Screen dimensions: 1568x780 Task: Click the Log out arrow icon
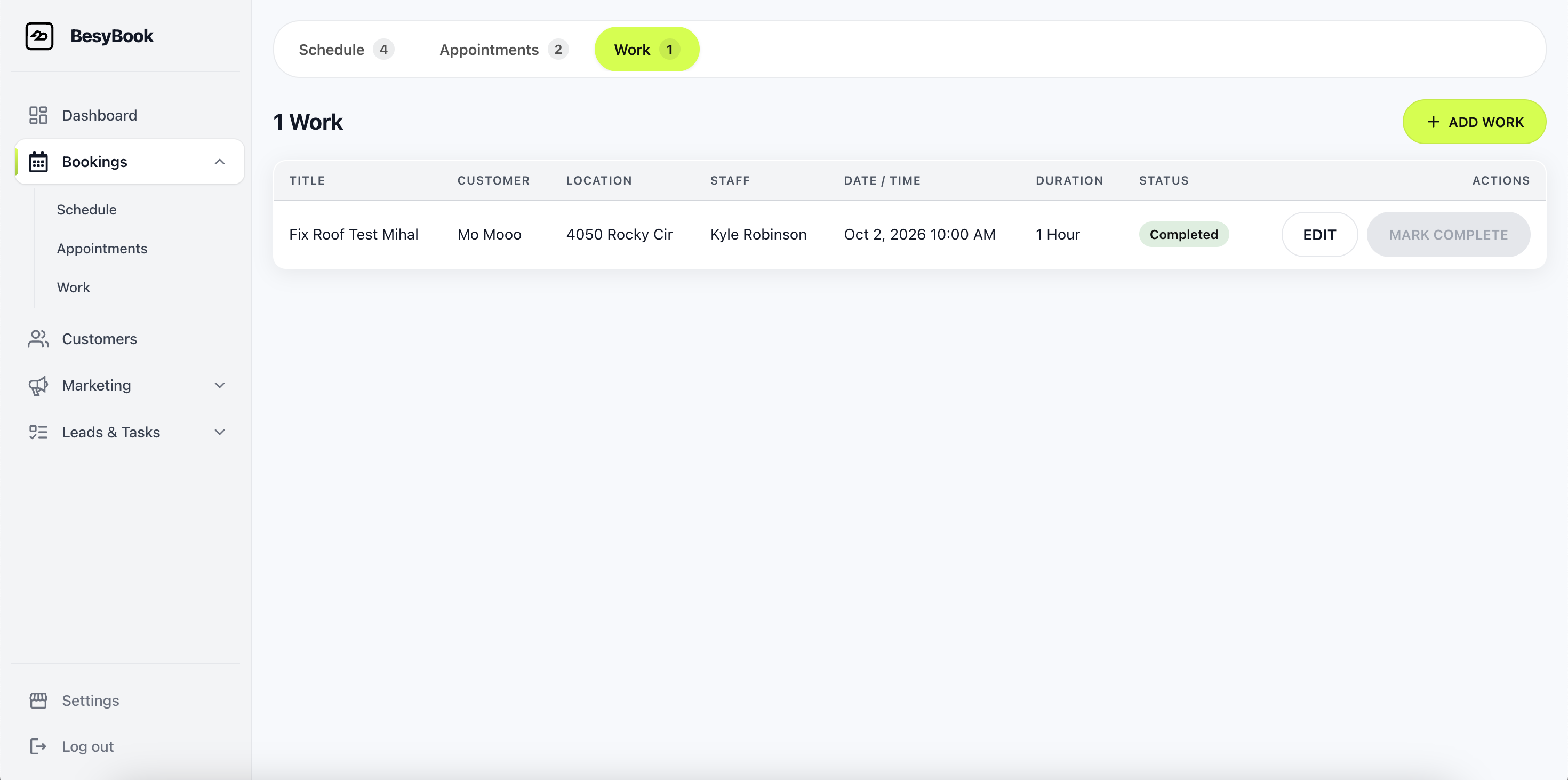coord(38,746)
